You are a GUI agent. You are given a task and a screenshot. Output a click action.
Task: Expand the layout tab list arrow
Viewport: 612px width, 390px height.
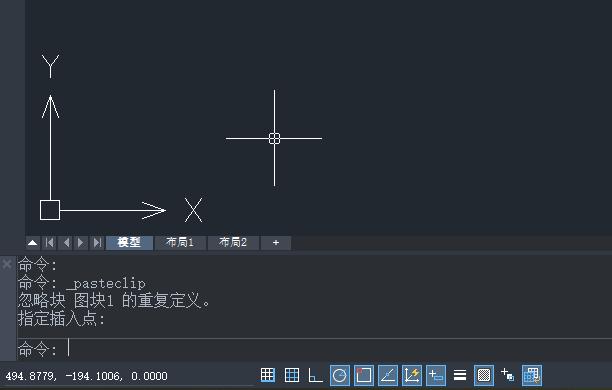point(33,242)
